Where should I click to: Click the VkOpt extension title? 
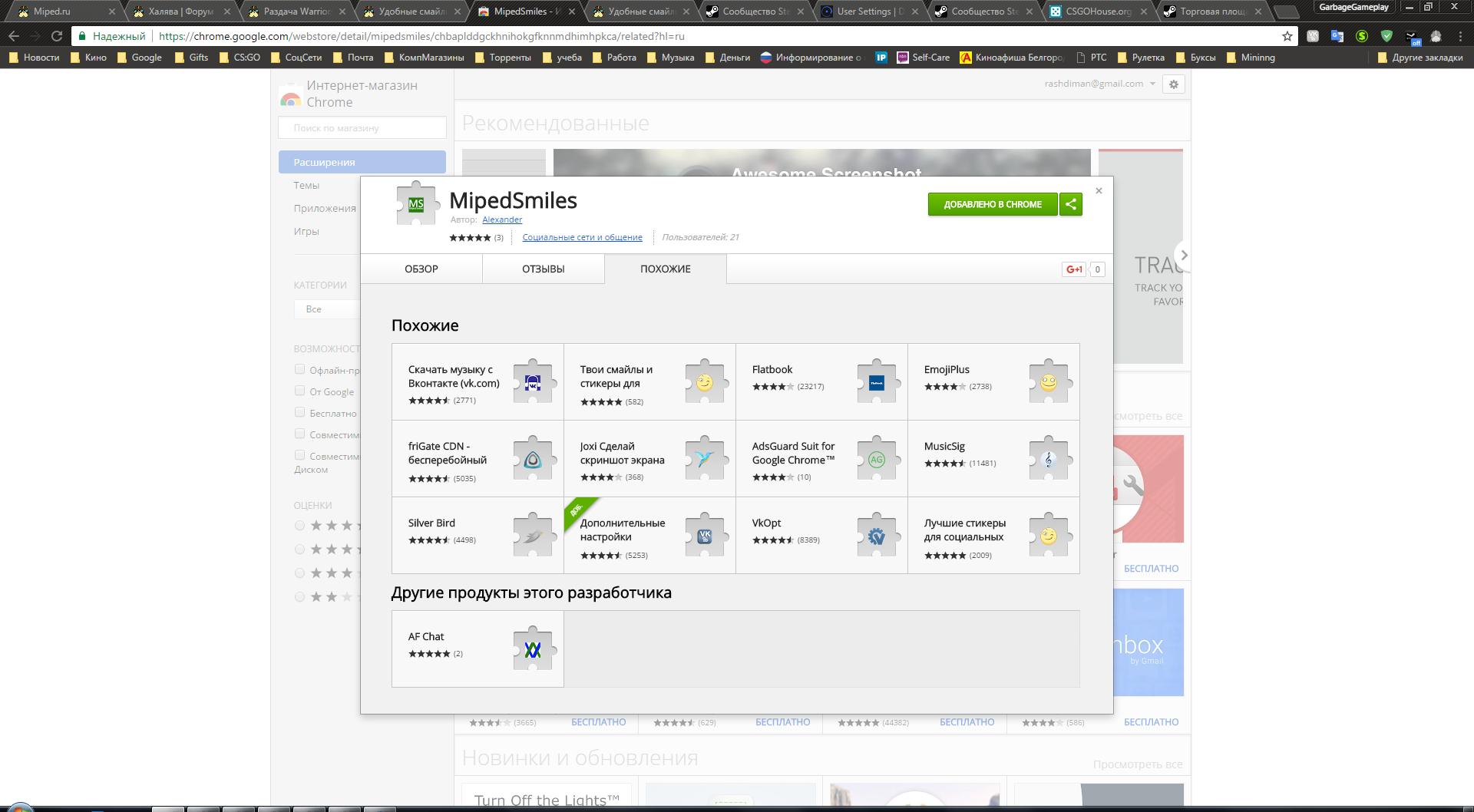766,523
